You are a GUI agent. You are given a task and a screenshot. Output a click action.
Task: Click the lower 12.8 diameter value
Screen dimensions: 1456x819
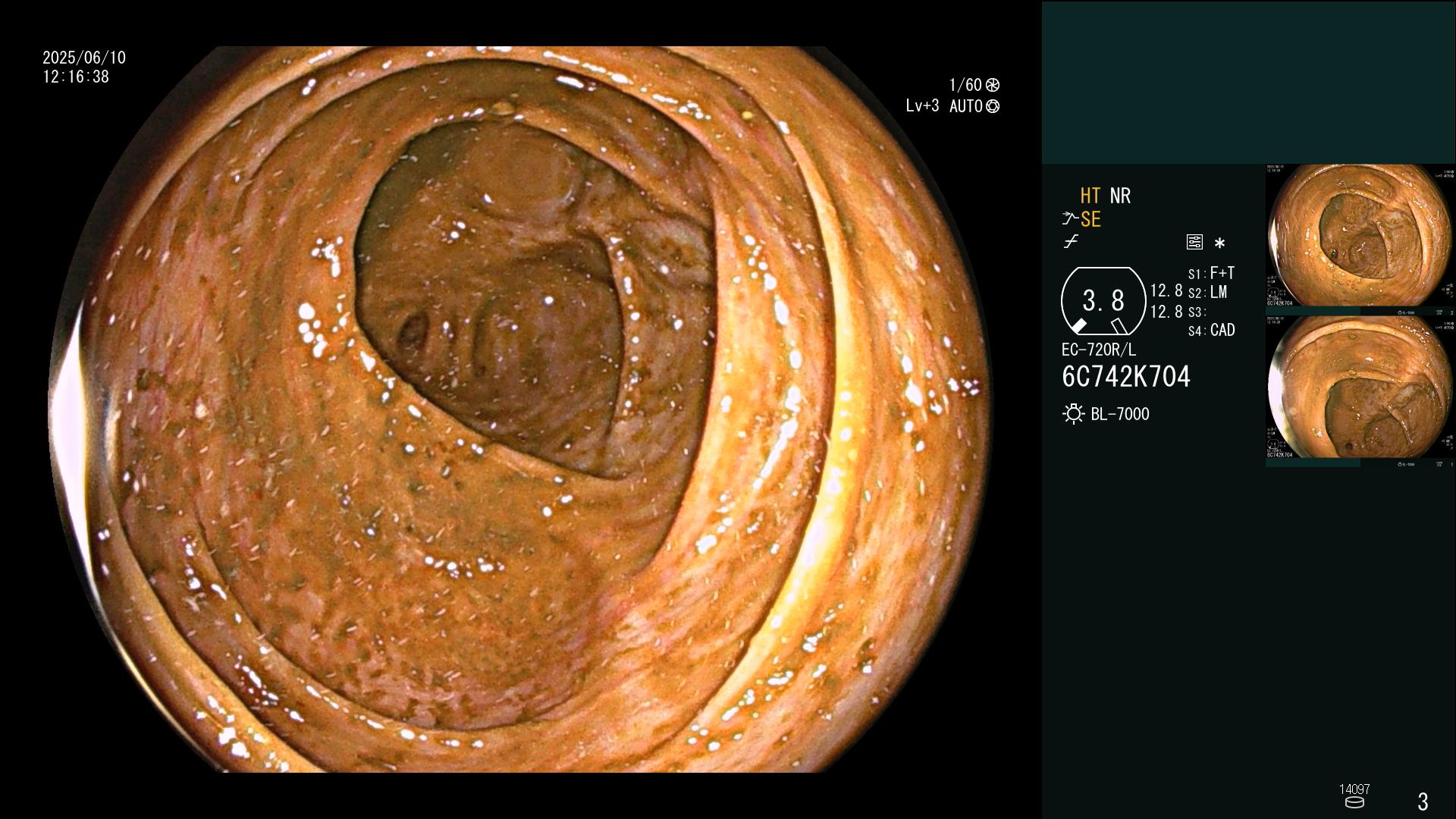1166,312
